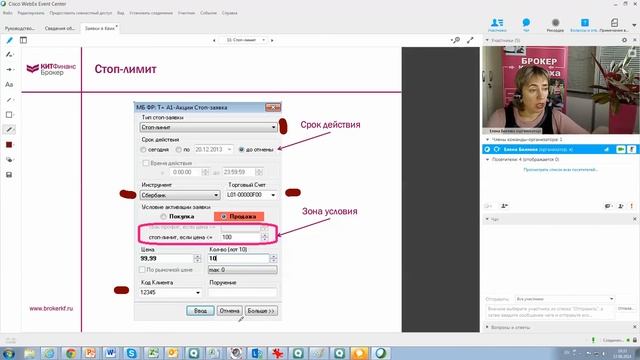Select the 'до отмены' radio button
This screenshot has height=360, width=640.
[241, 150]
